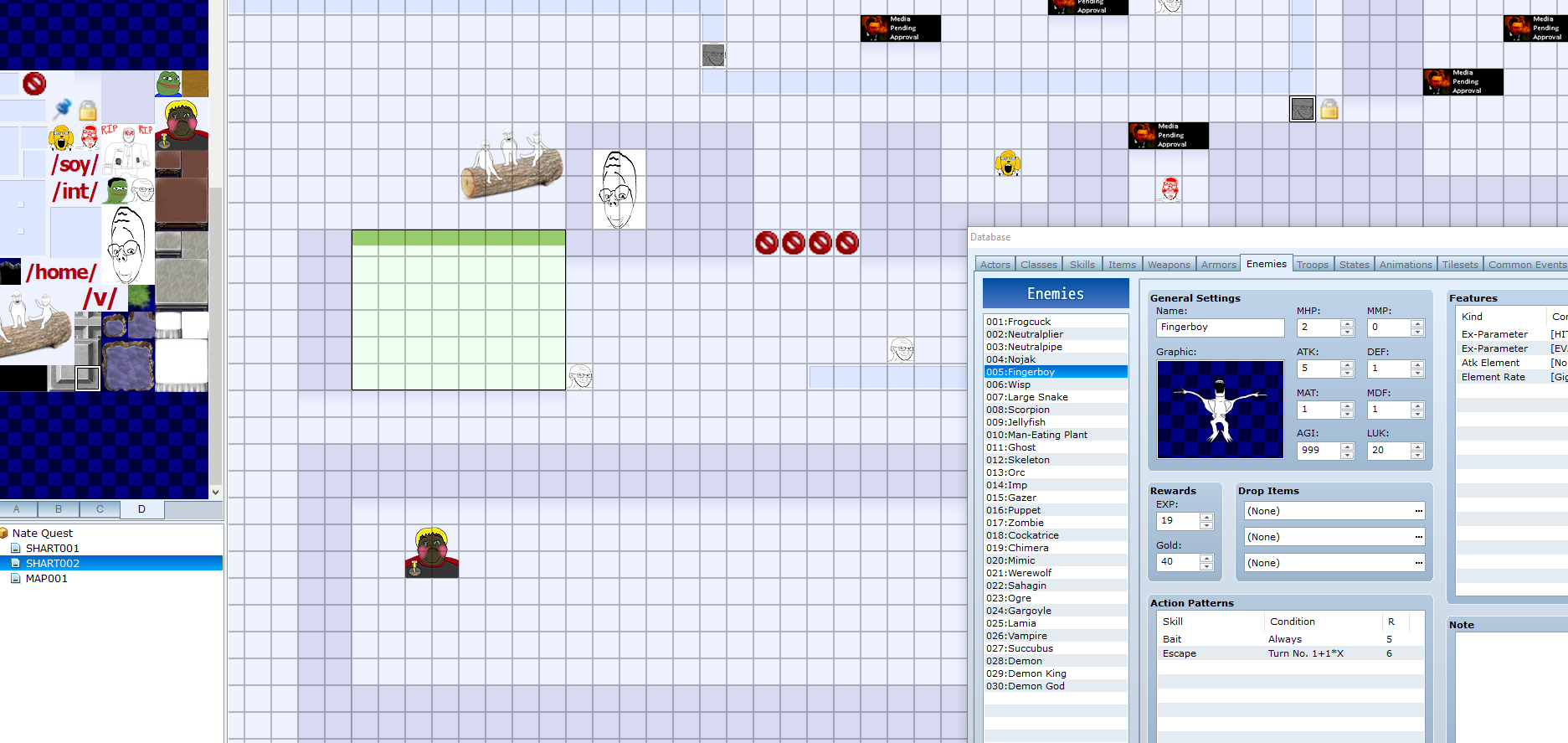Click the Fingerboy enemy graphic preview

1220,410
